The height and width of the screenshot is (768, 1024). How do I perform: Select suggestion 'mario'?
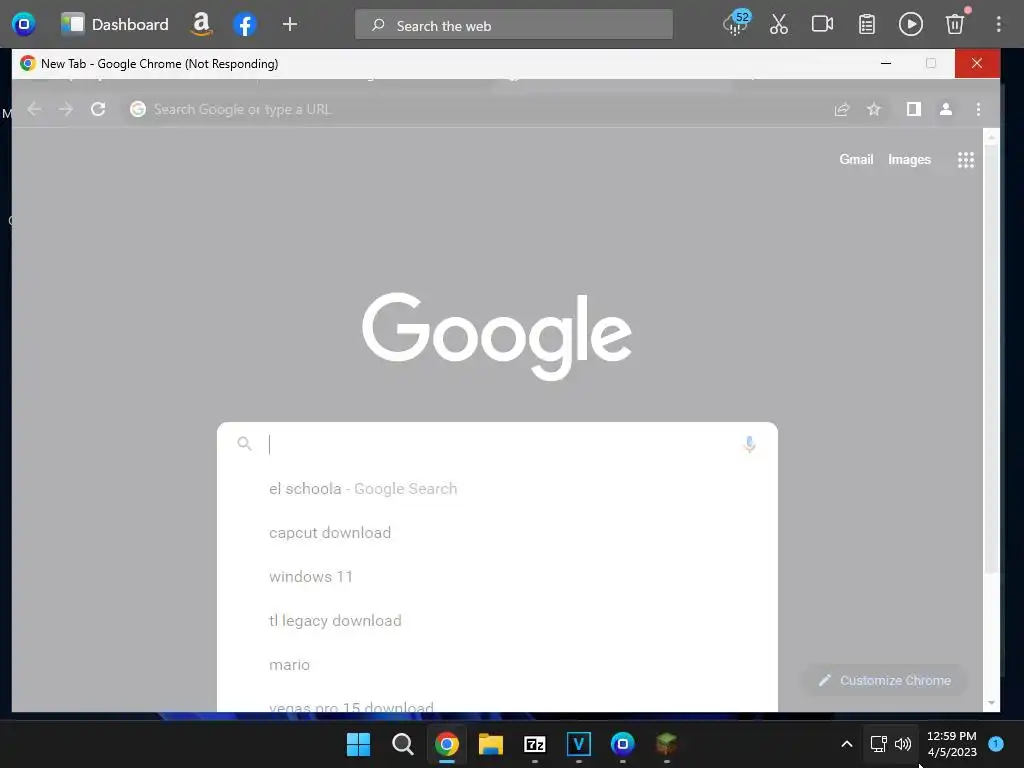coord(497,664)
